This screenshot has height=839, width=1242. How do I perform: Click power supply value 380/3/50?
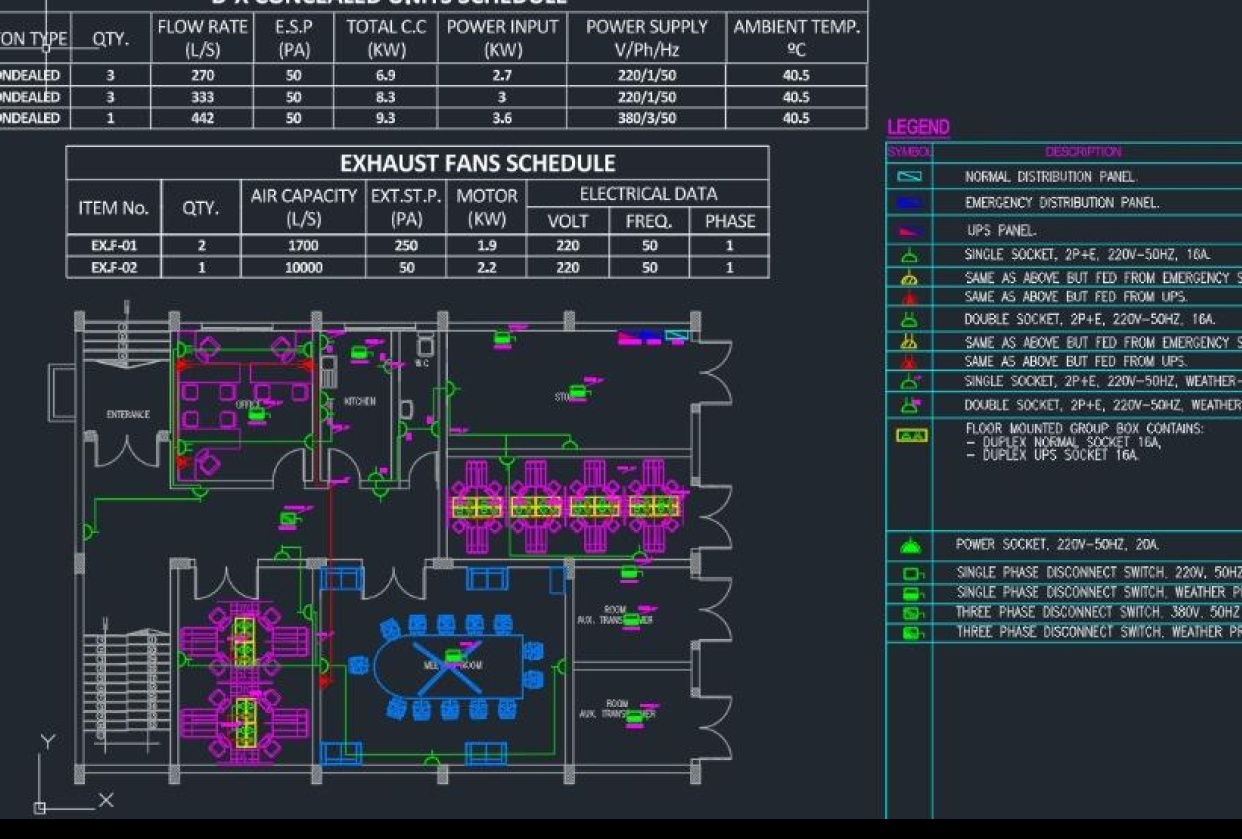(x=647, y=118)
